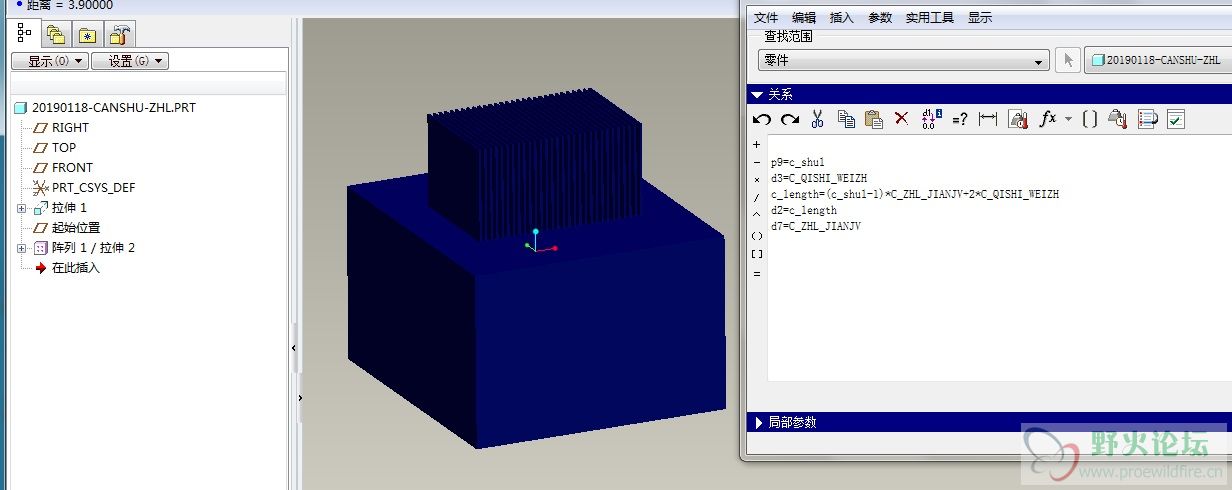Open the 显示 dropdown in model tree
Viewport: 1232px width, 490px height.
tap(50, 61)
